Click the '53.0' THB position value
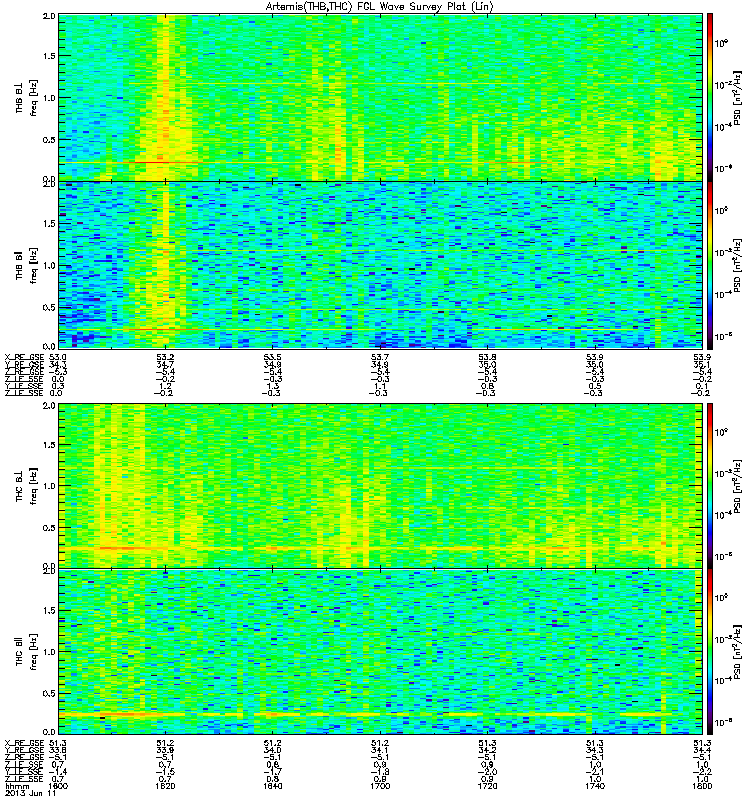 (58, 357)
